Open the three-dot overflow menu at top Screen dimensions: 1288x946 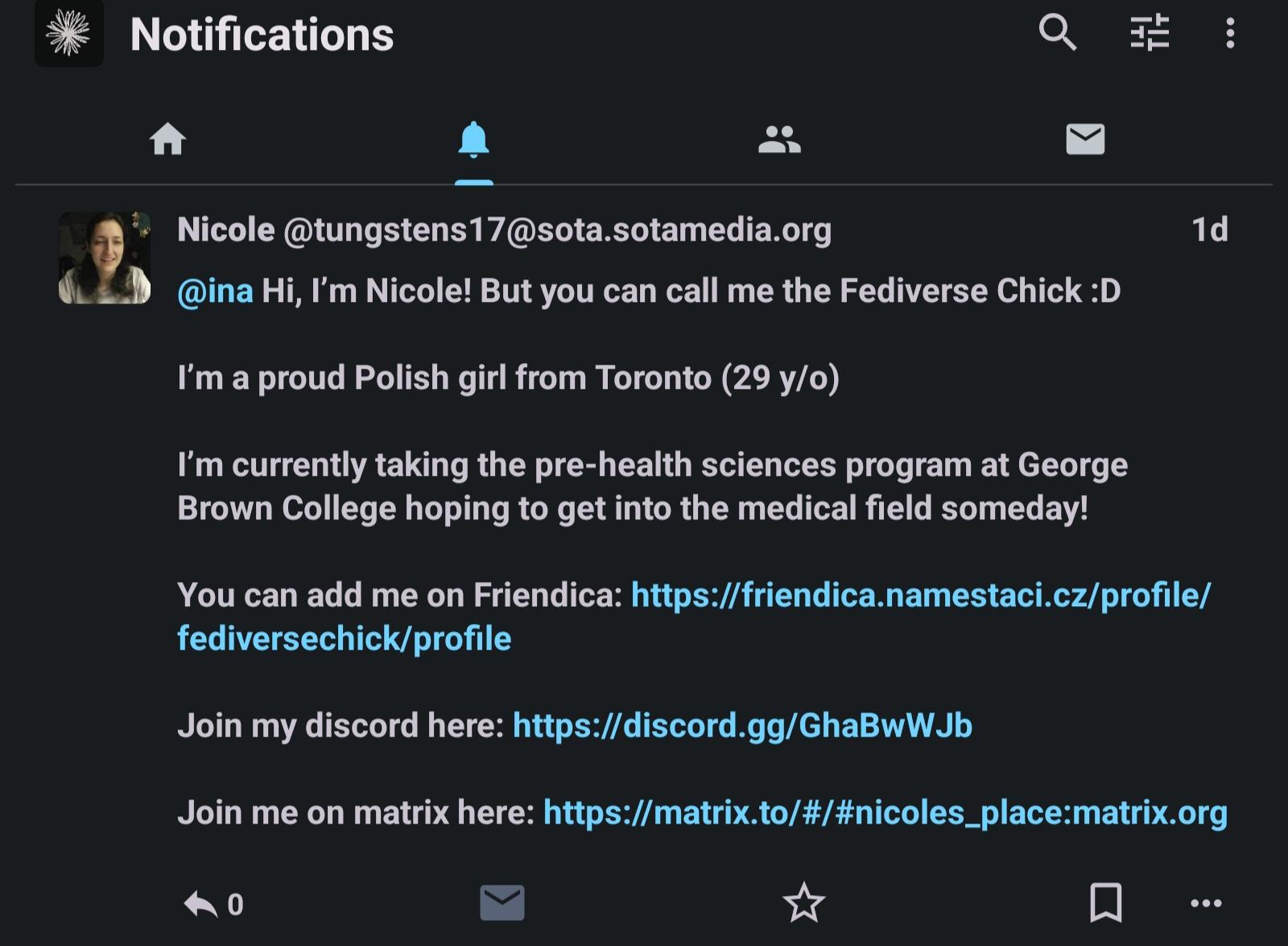tap(1229, 33)
